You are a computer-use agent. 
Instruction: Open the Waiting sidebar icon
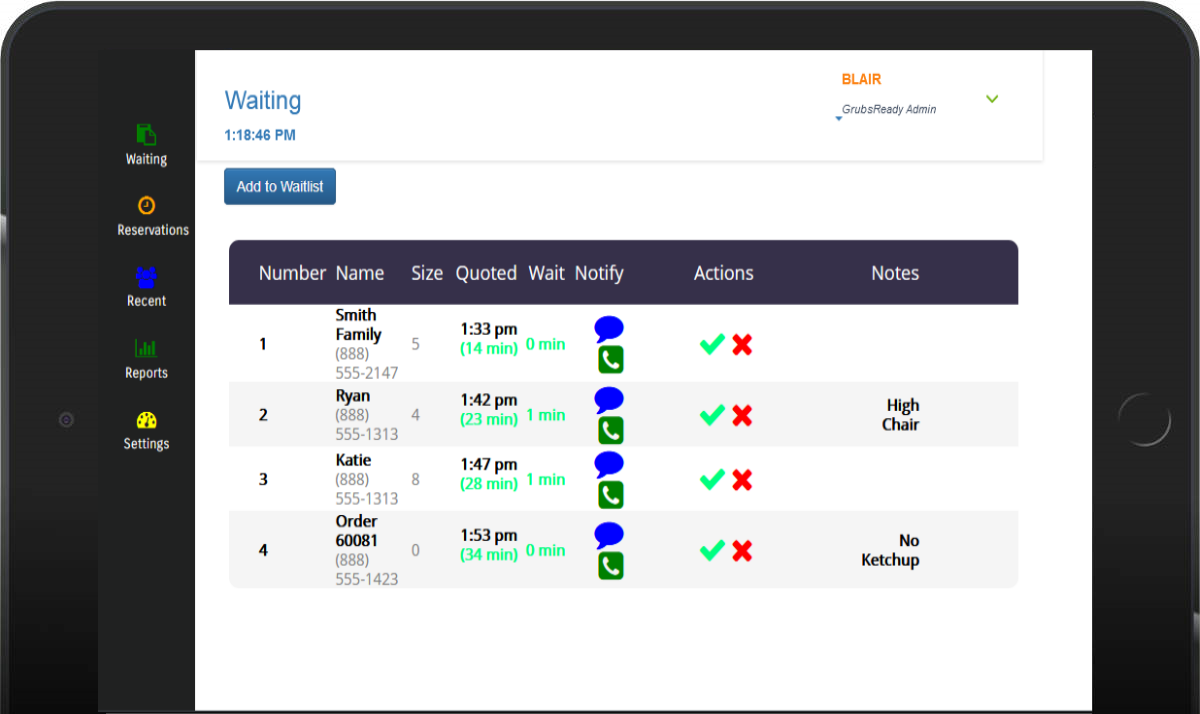point(146,134)
